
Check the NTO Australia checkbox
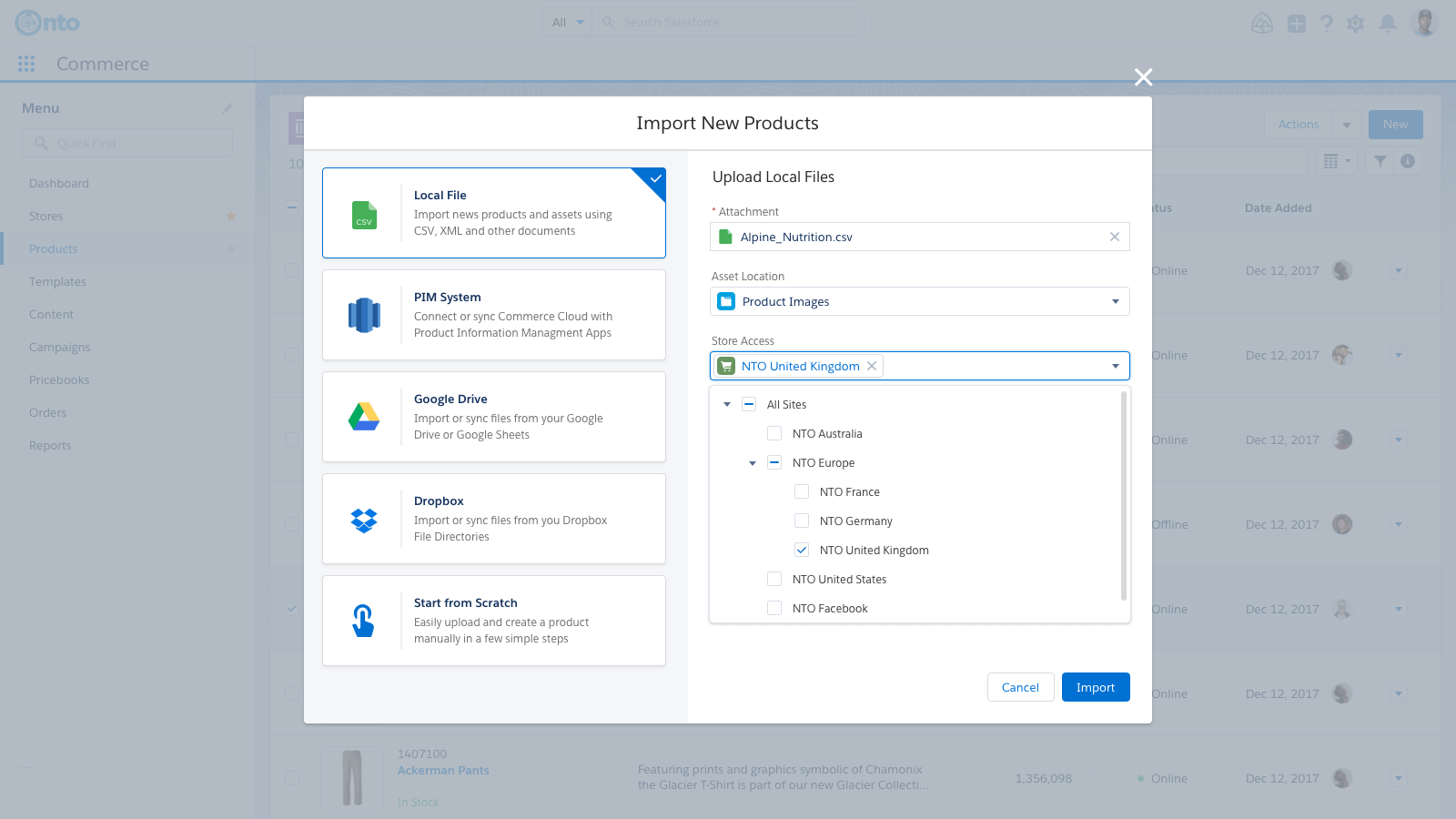pos(774,433)
